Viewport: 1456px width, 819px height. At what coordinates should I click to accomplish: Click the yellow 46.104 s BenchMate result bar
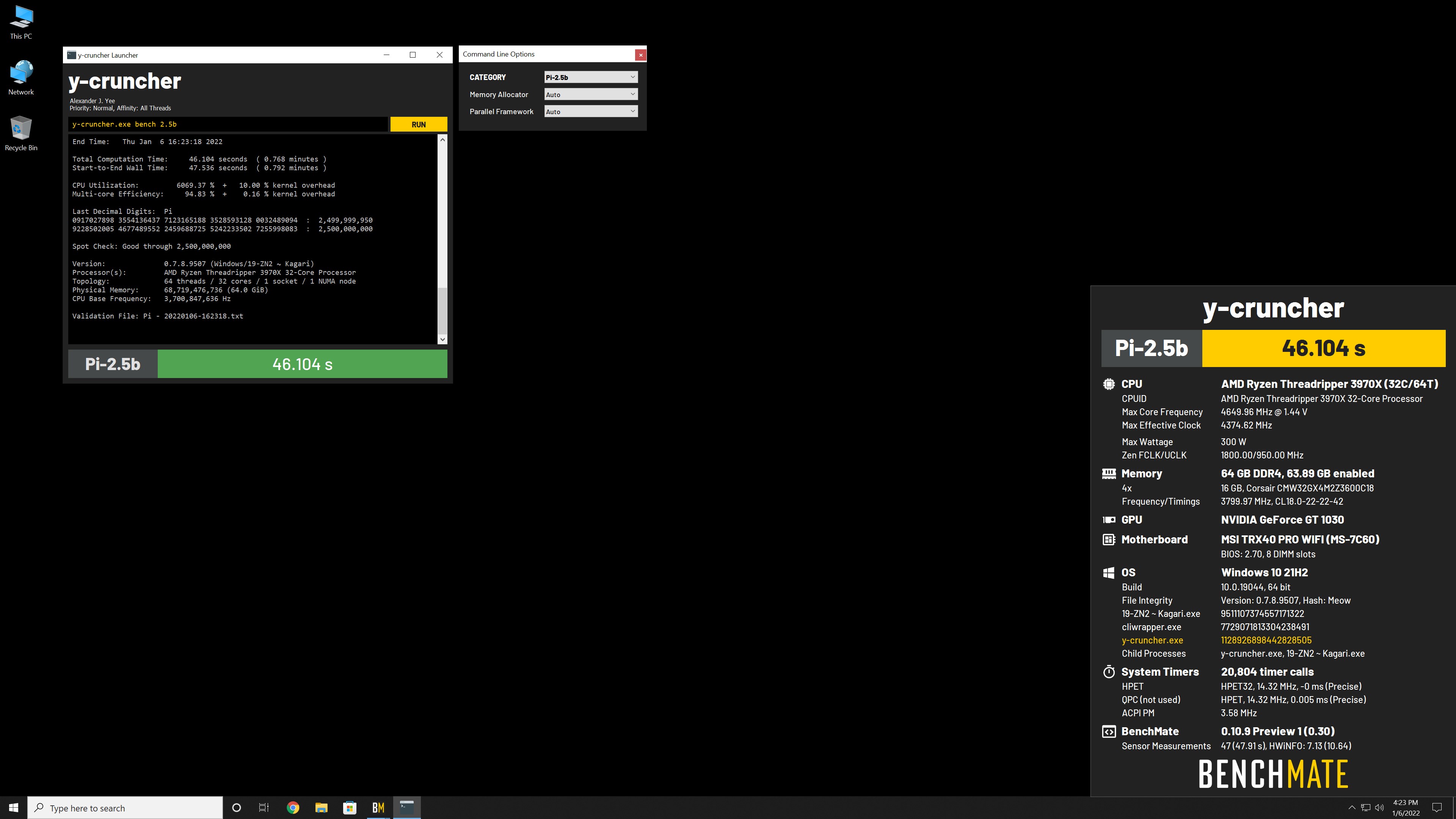pos(1323,348)
